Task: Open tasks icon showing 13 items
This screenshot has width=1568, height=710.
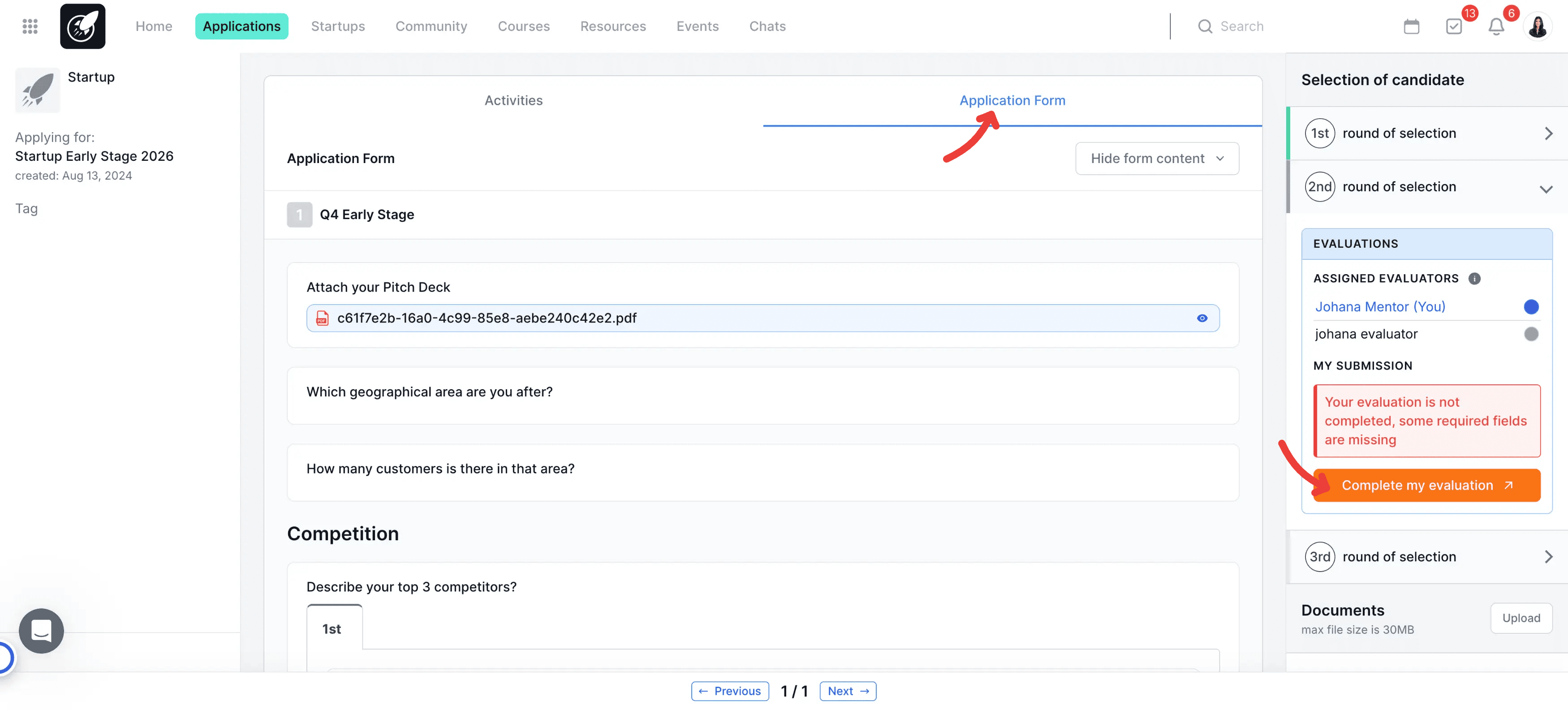Action: [1454, 26]
